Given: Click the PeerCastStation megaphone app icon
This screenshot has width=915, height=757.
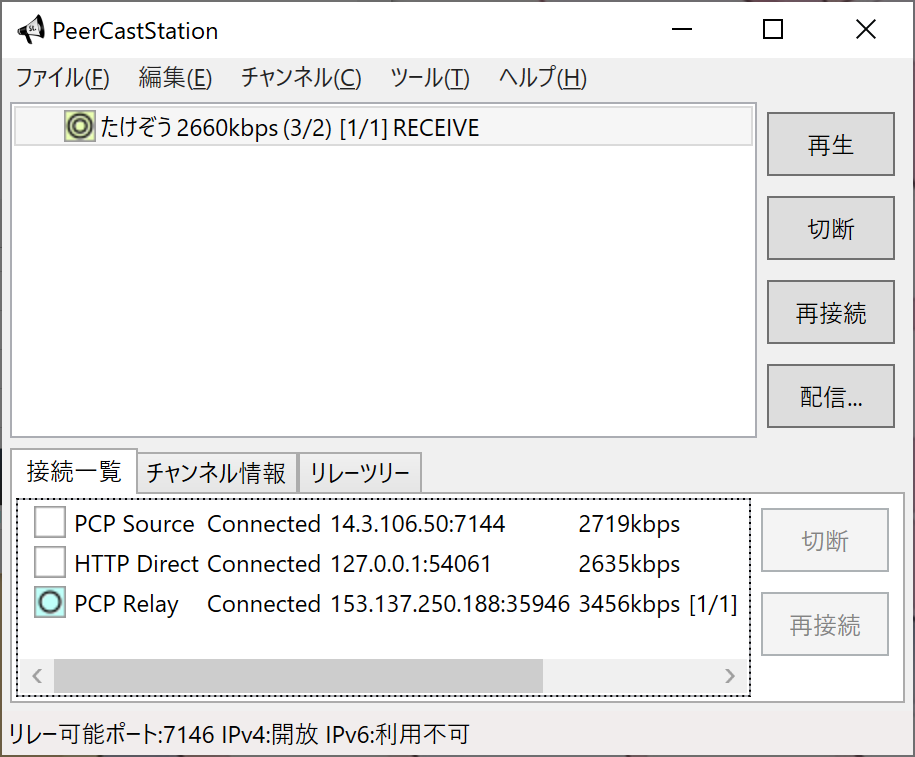Looking at the screenshot, I should pyautogui.click(x=31, y=30).
